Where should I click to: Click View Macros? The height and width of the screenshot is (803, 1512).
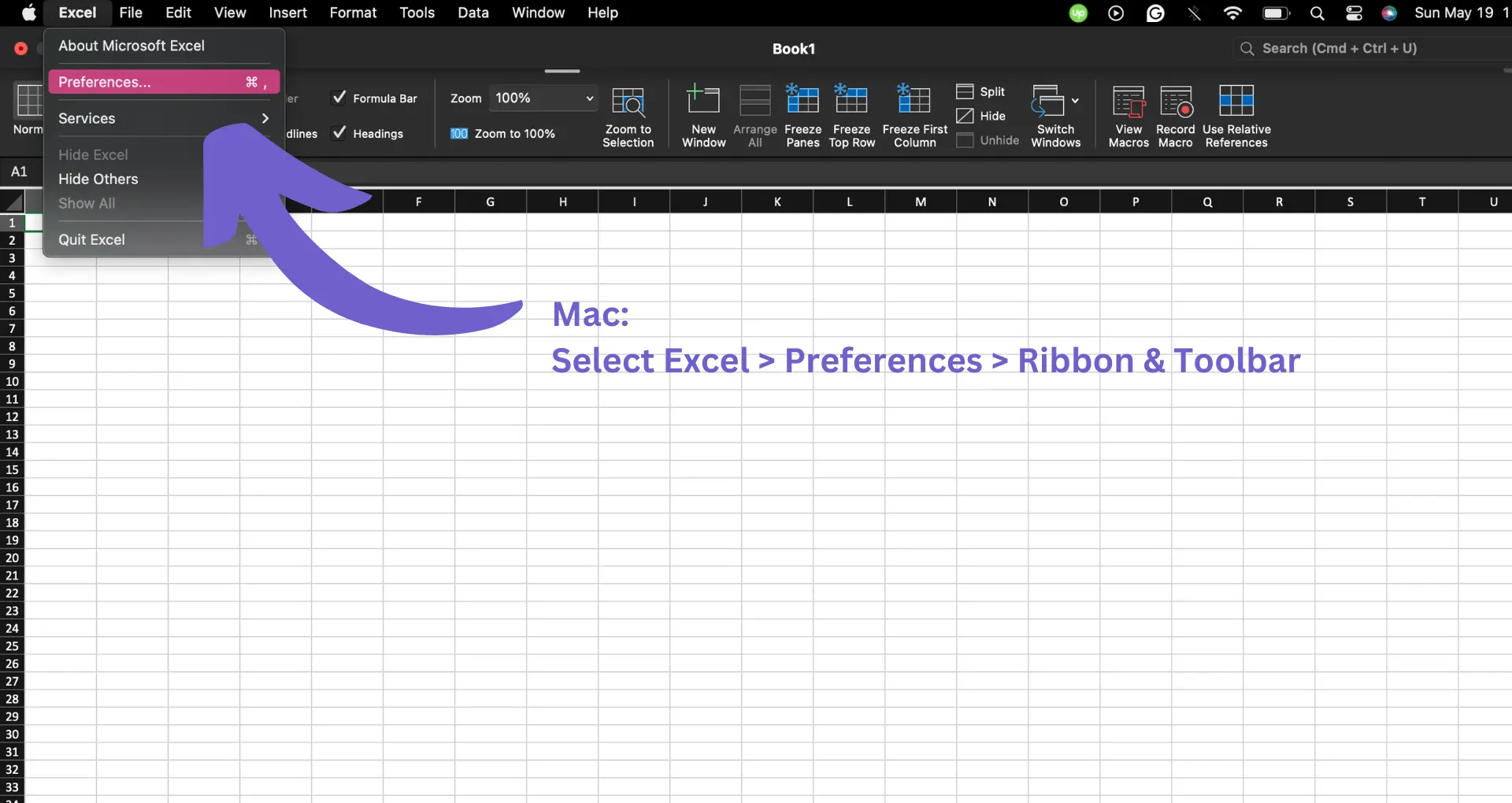(1128, 116)
